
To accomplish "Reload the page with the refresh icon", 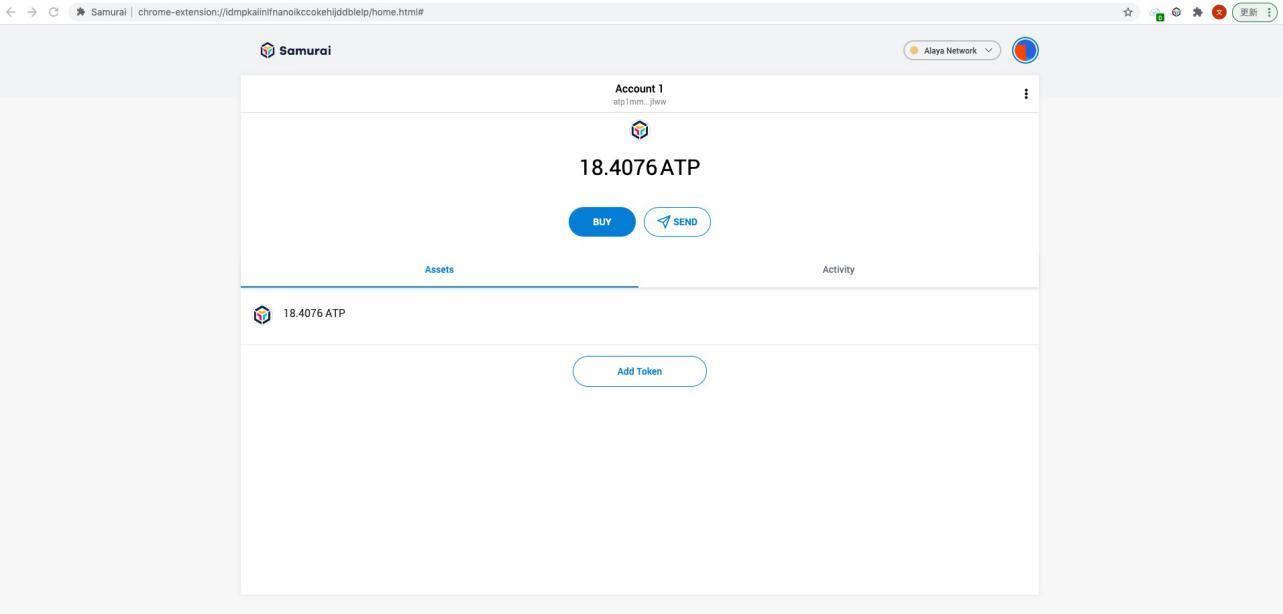I will tap(53, 12).
